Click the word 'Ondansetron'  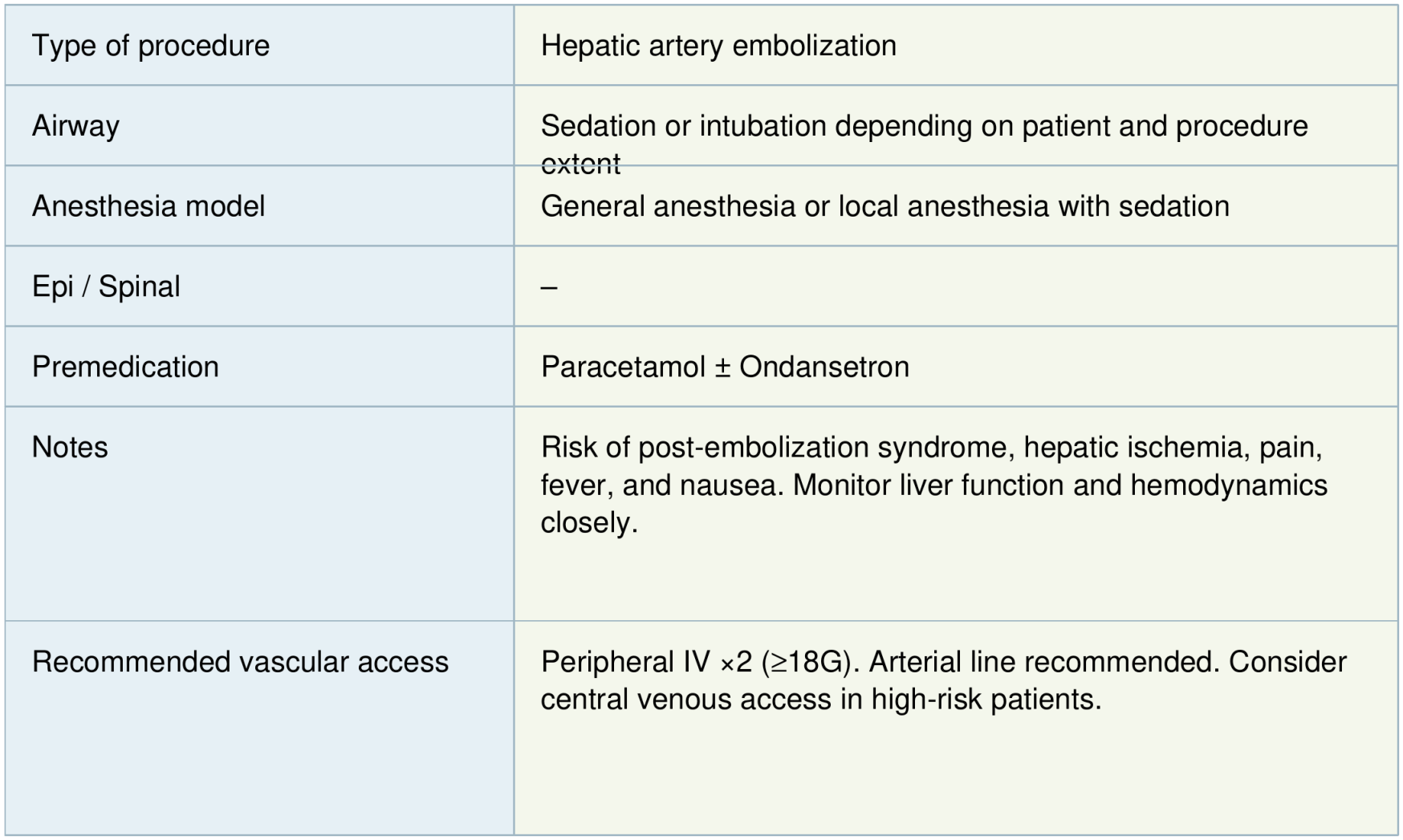(x=824, y=367)
